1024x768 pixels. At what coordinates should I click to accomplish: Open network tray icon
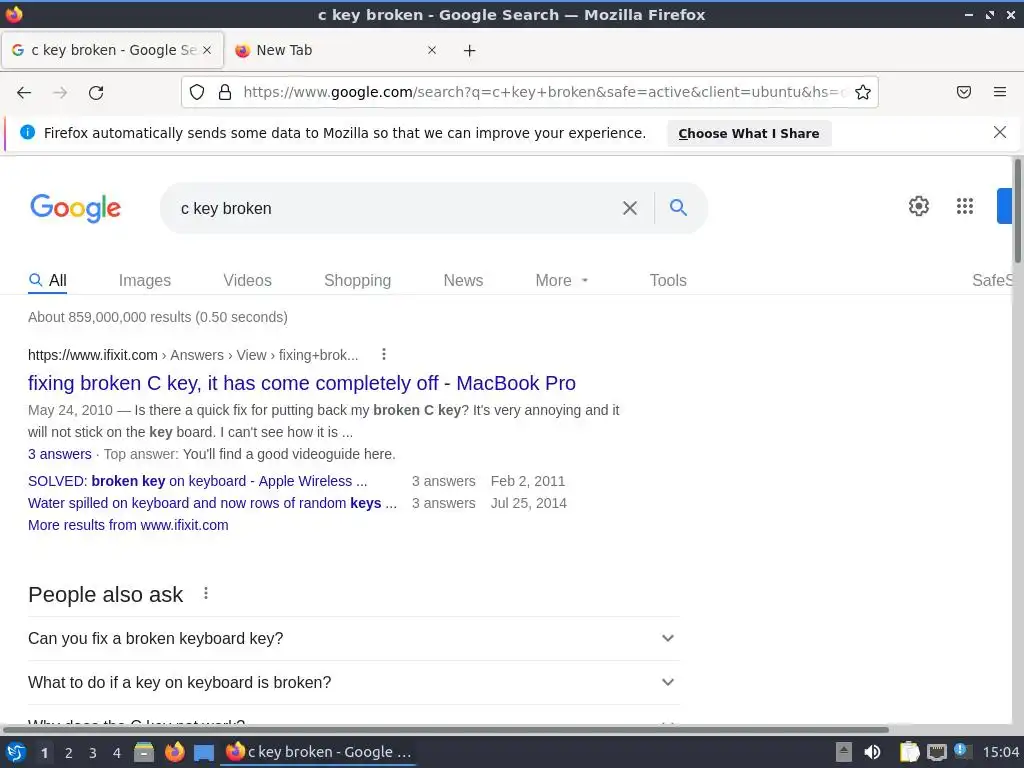point(936,752)
